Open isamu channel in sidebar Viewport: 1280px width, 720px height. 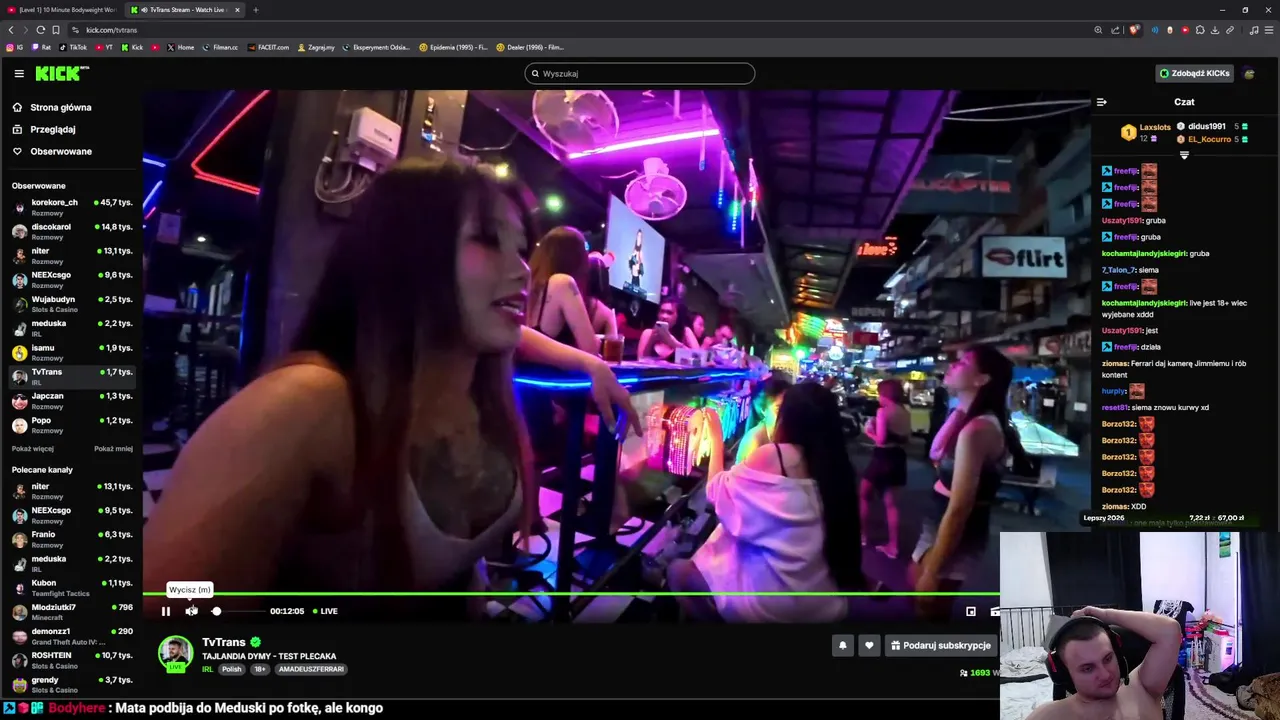(72, 352)
